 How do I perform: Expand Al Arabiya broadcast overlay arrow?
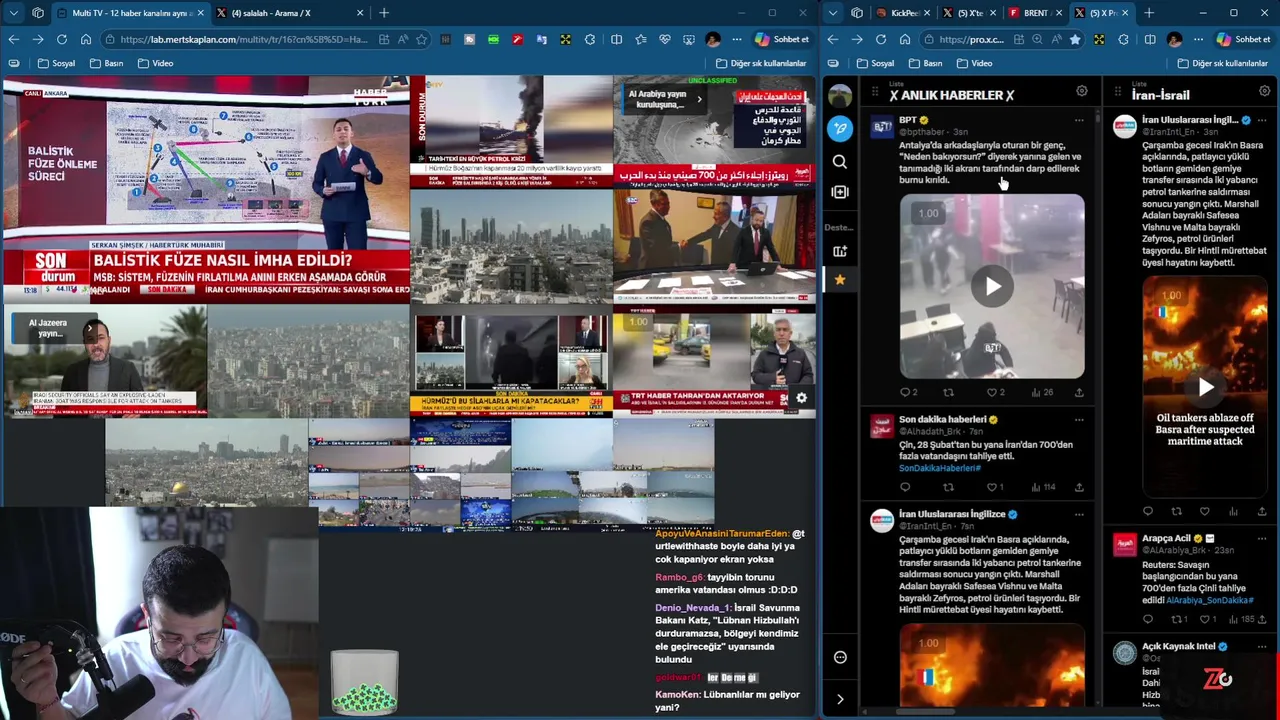tap(699, 99)
